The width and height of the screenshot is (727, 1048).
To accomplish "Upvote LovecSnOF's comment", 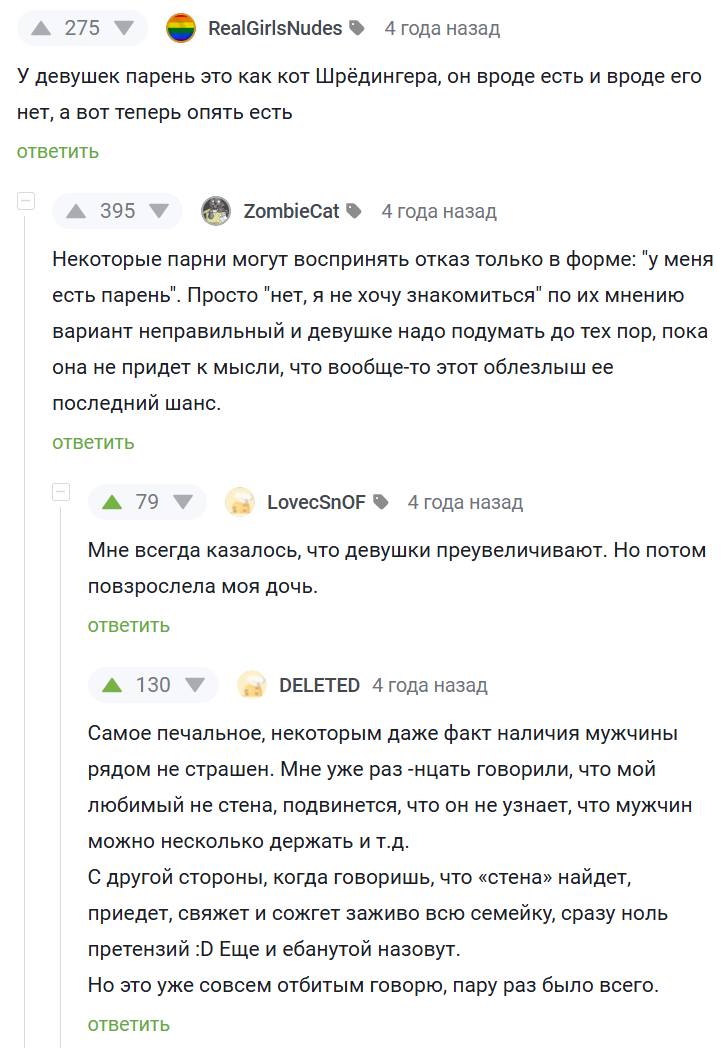I will tap(112, 502).
